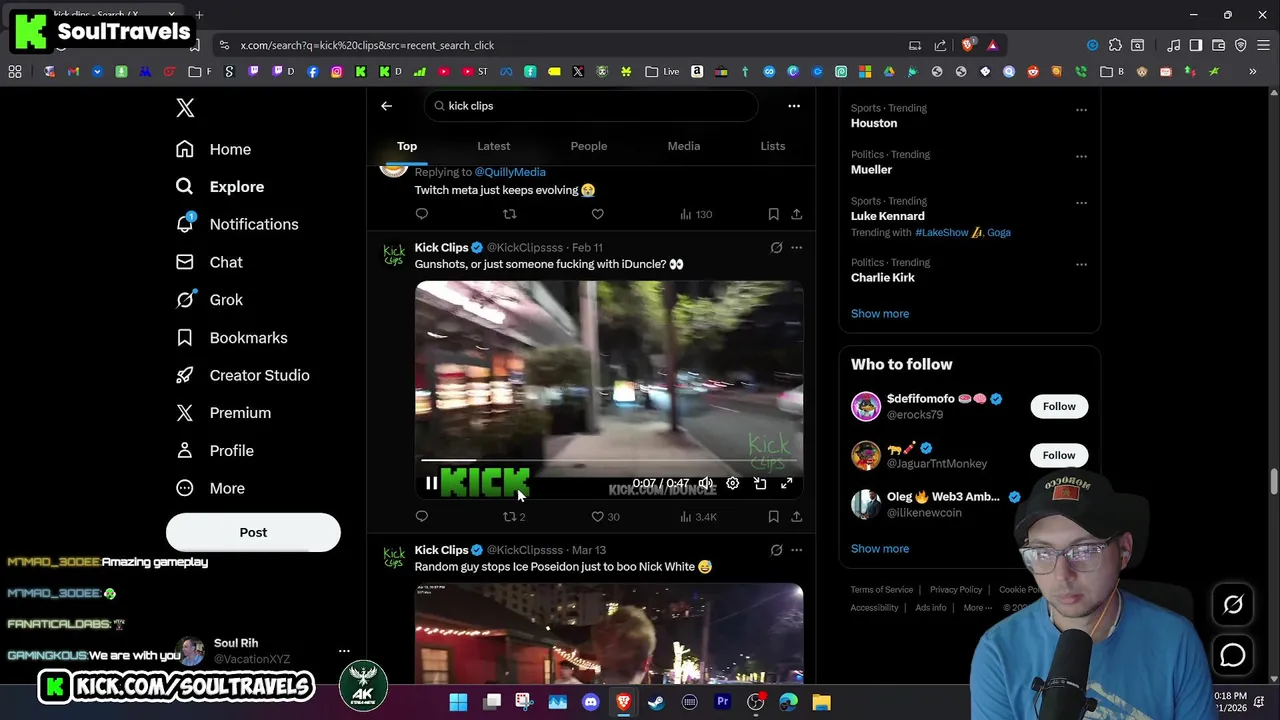The image size is (1280, 720).
Task: Select the Top tab
Action: 407,146
